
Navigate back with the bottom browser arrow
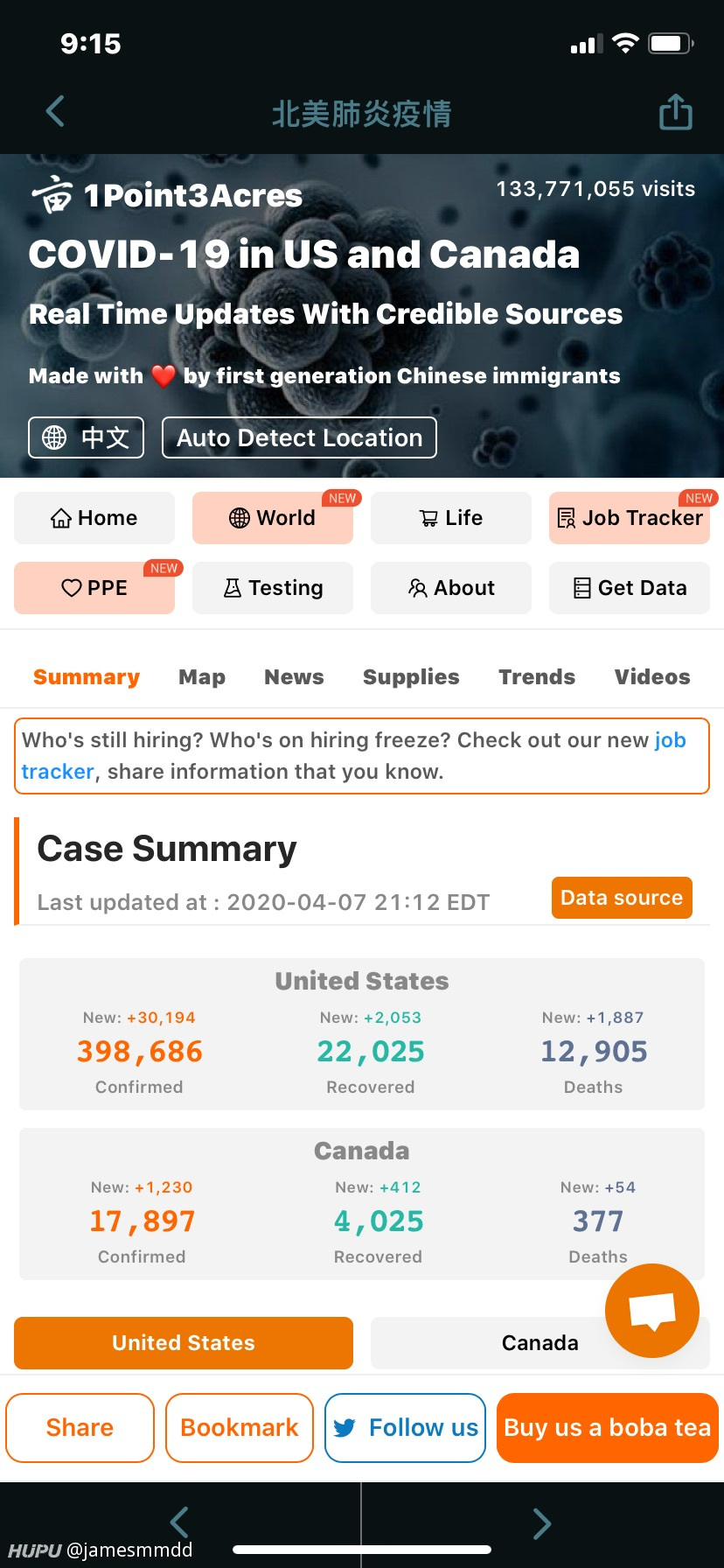[179, 1522]
